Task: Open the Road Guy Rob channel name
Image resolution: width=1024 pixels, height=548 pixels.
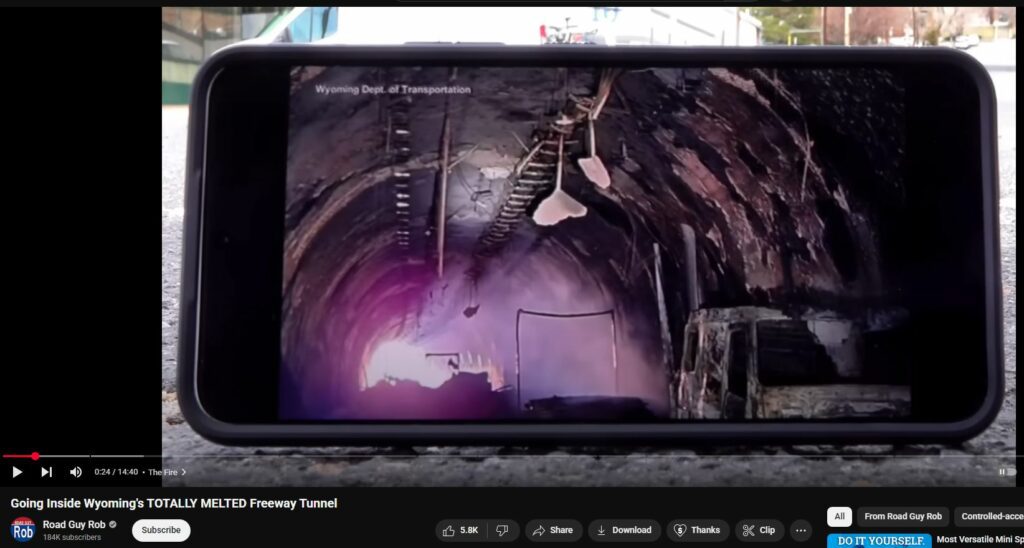Action: (x=74, y=524)
